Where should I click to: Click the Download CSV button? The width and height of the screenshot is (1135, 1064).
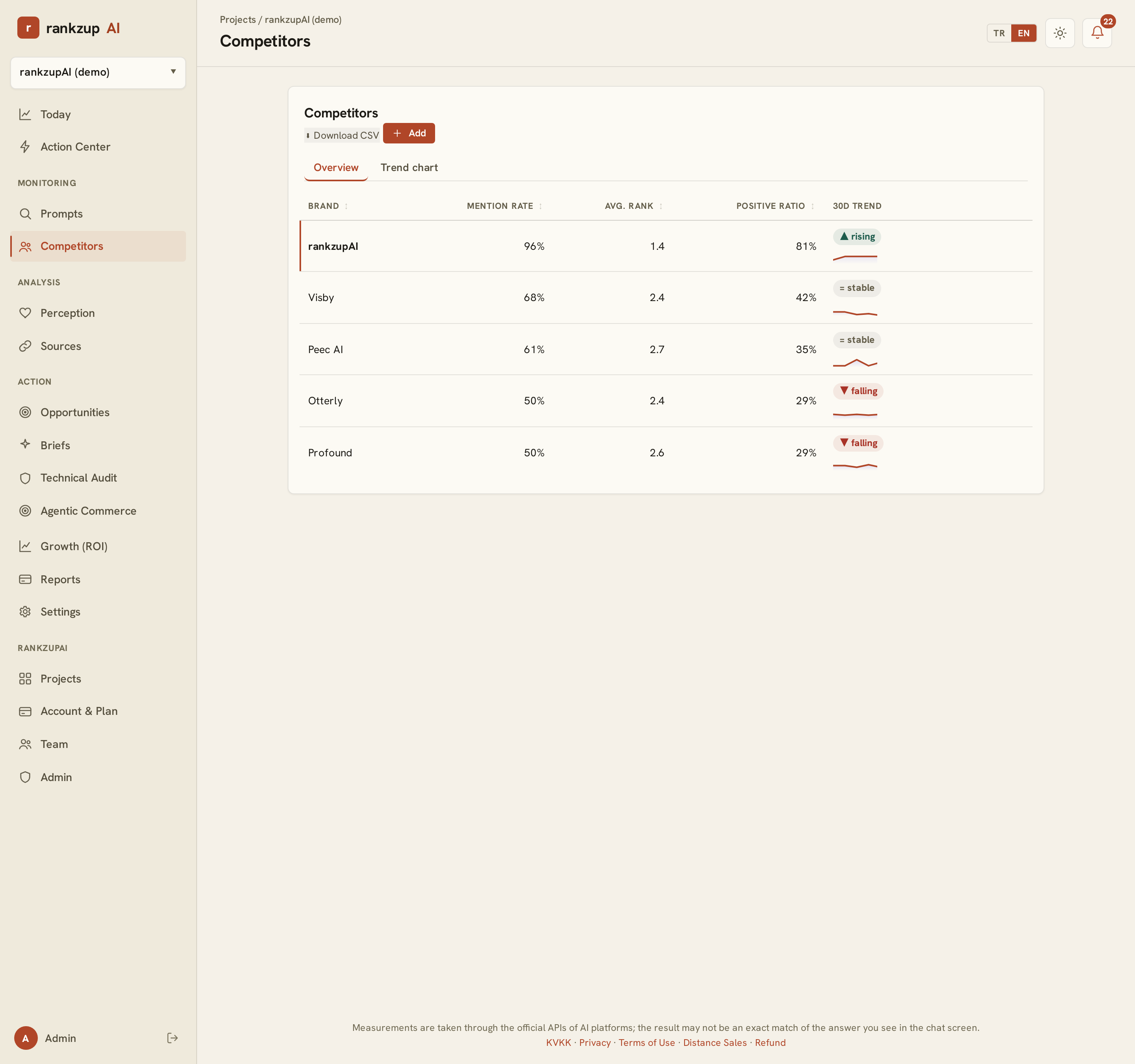[342, 135]
